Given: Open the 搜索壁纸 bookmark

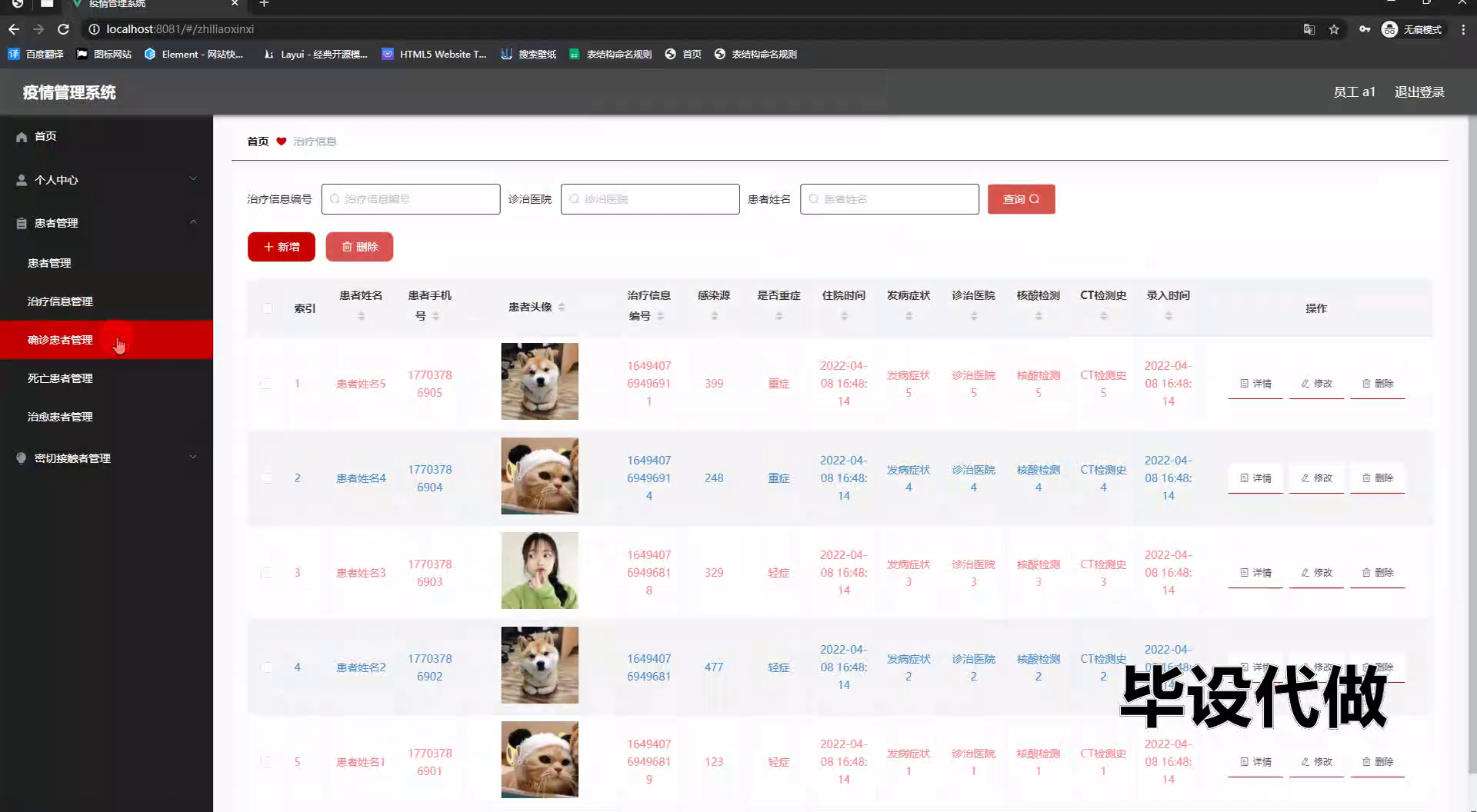Looking at the screenshot, I should (x=528, y=54).
